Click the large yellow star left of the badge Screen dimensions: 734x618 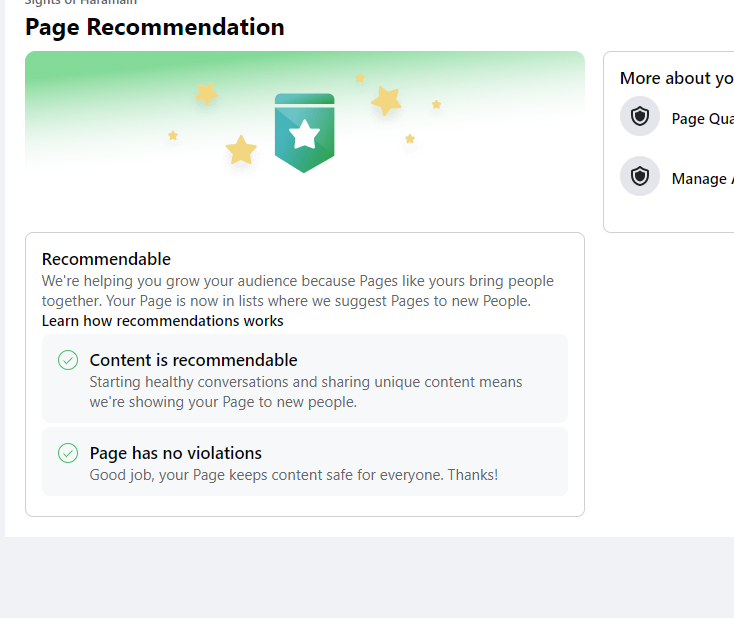tap(241, 150)
